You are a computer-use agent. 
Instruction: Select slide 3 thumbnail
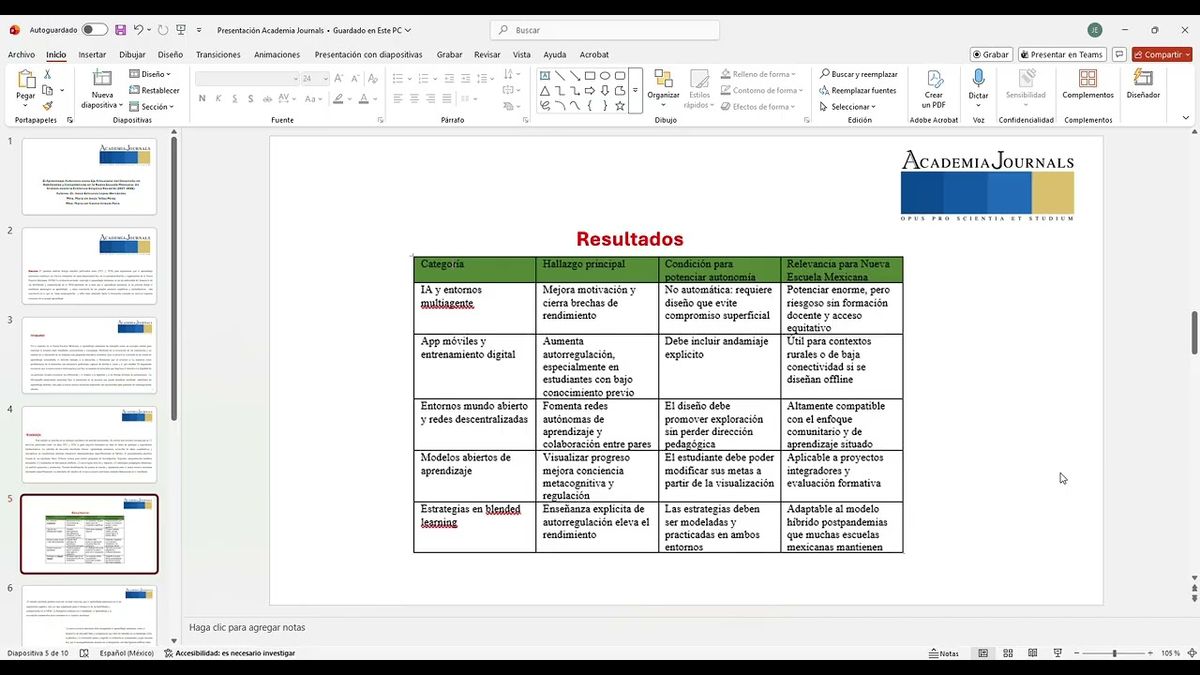coord(89,355)
